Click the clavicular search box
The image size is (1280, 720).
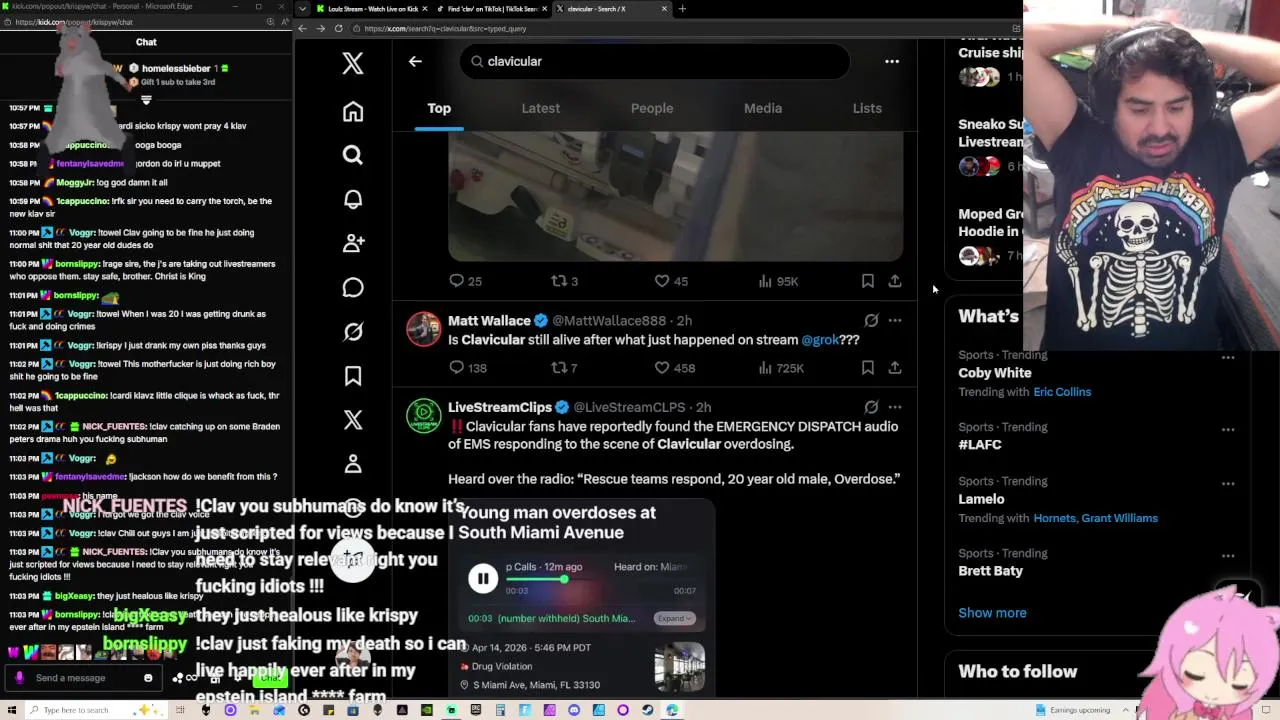[x=655, y=61]
